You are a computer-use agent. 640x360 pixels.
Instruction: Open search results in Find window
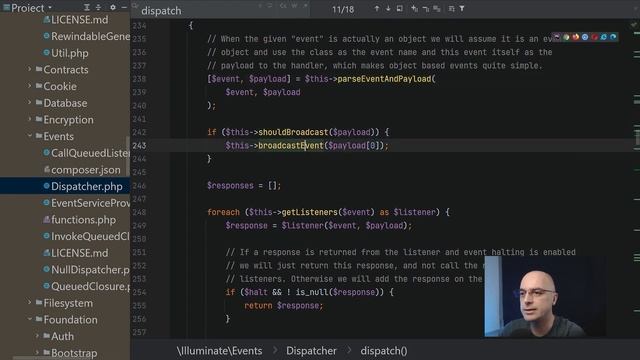[400, 9]
